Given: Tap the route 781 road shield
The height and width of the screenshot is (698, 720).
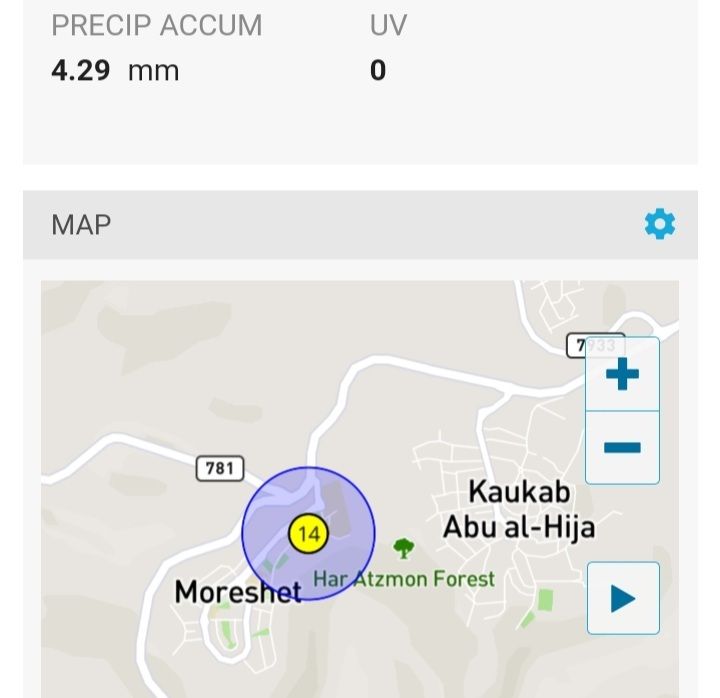Looking at the screenshot, I should pos(219,467).
